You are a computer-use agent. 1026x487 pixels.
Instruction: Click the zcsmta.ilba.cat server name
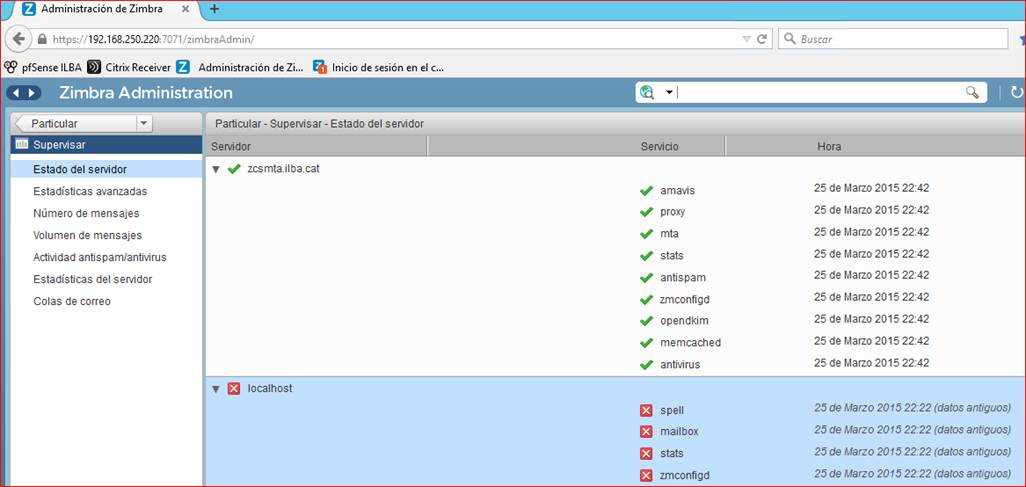tap(283, 169)
